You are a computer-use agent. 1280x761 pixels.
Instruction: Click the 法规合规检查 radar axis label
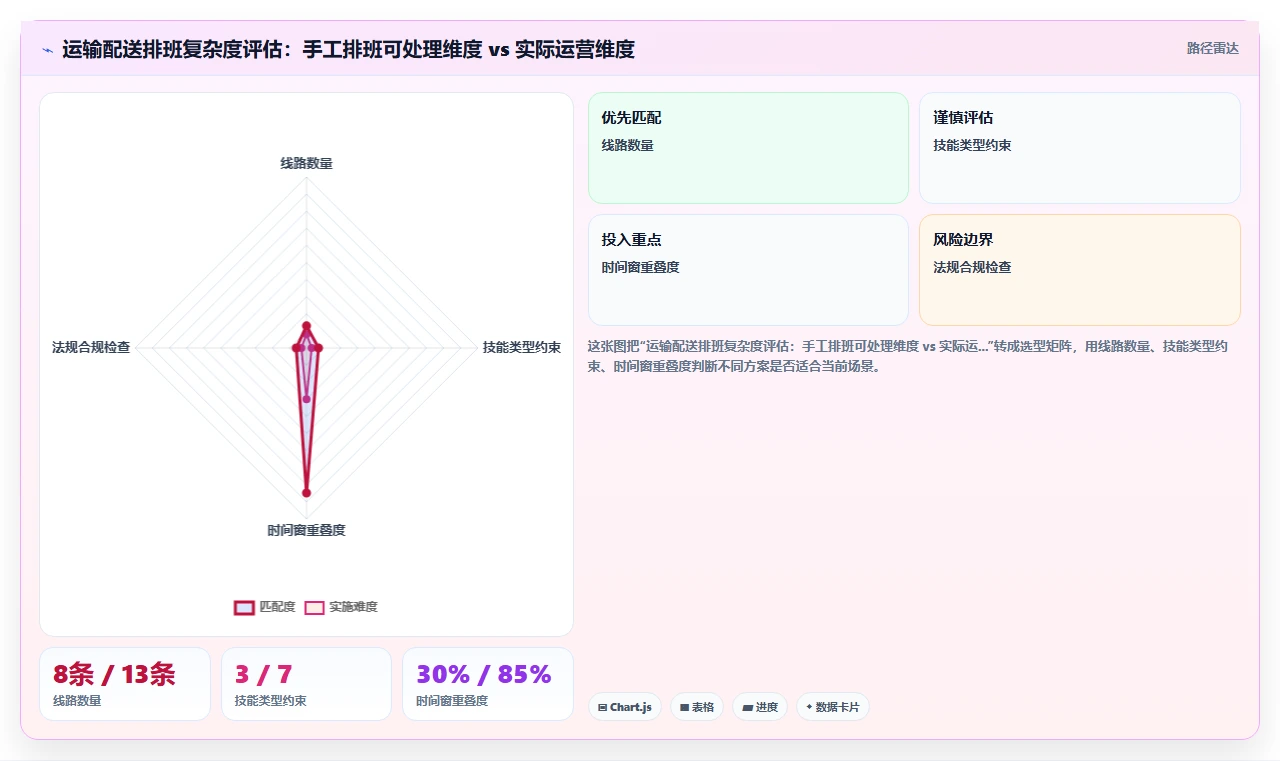91,347
